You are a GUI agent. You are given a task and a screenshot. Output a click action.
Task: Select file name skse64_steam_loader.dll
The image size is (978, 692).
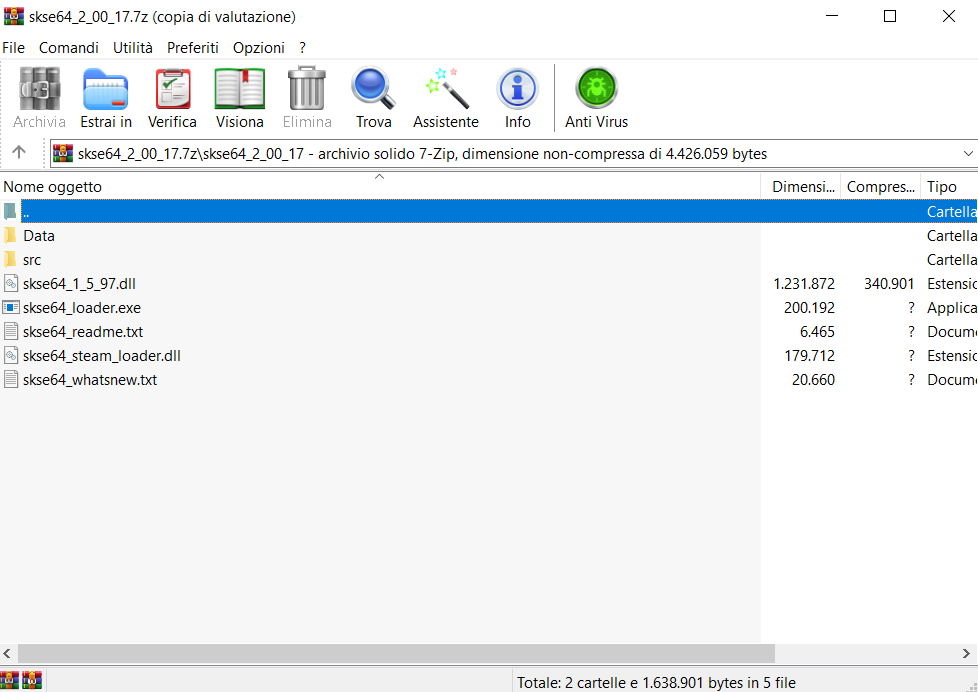pos(102,356)
